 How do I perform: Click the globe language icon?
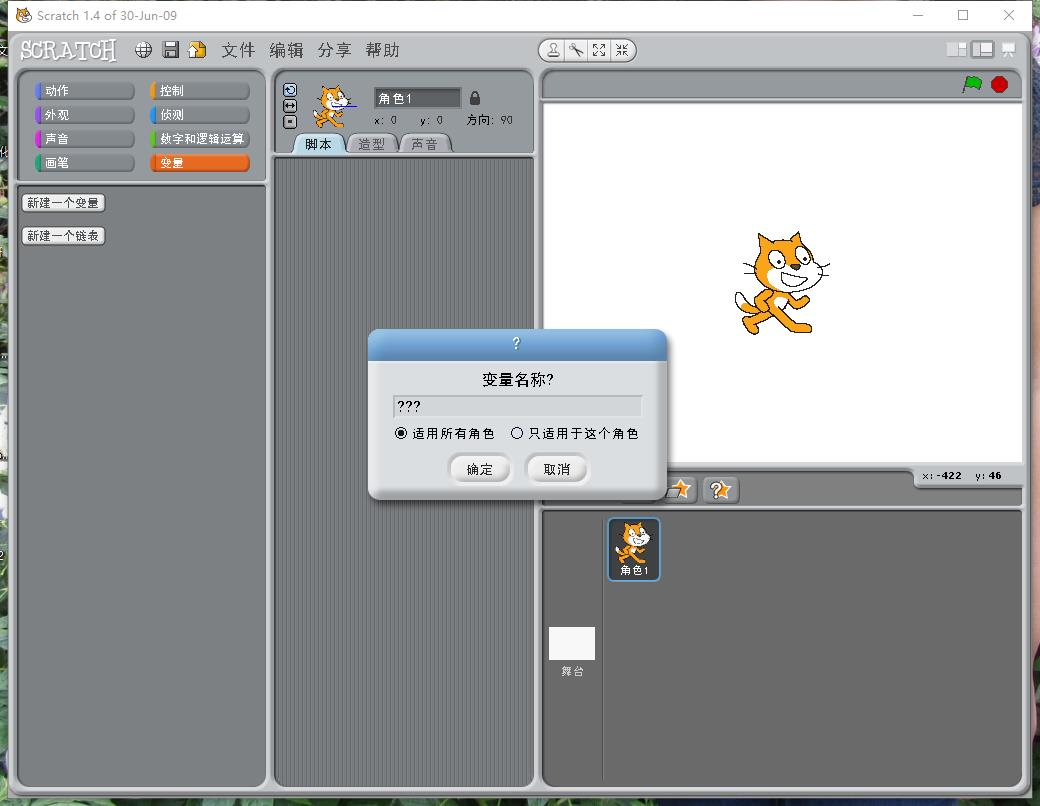click(x=143, y=50)
